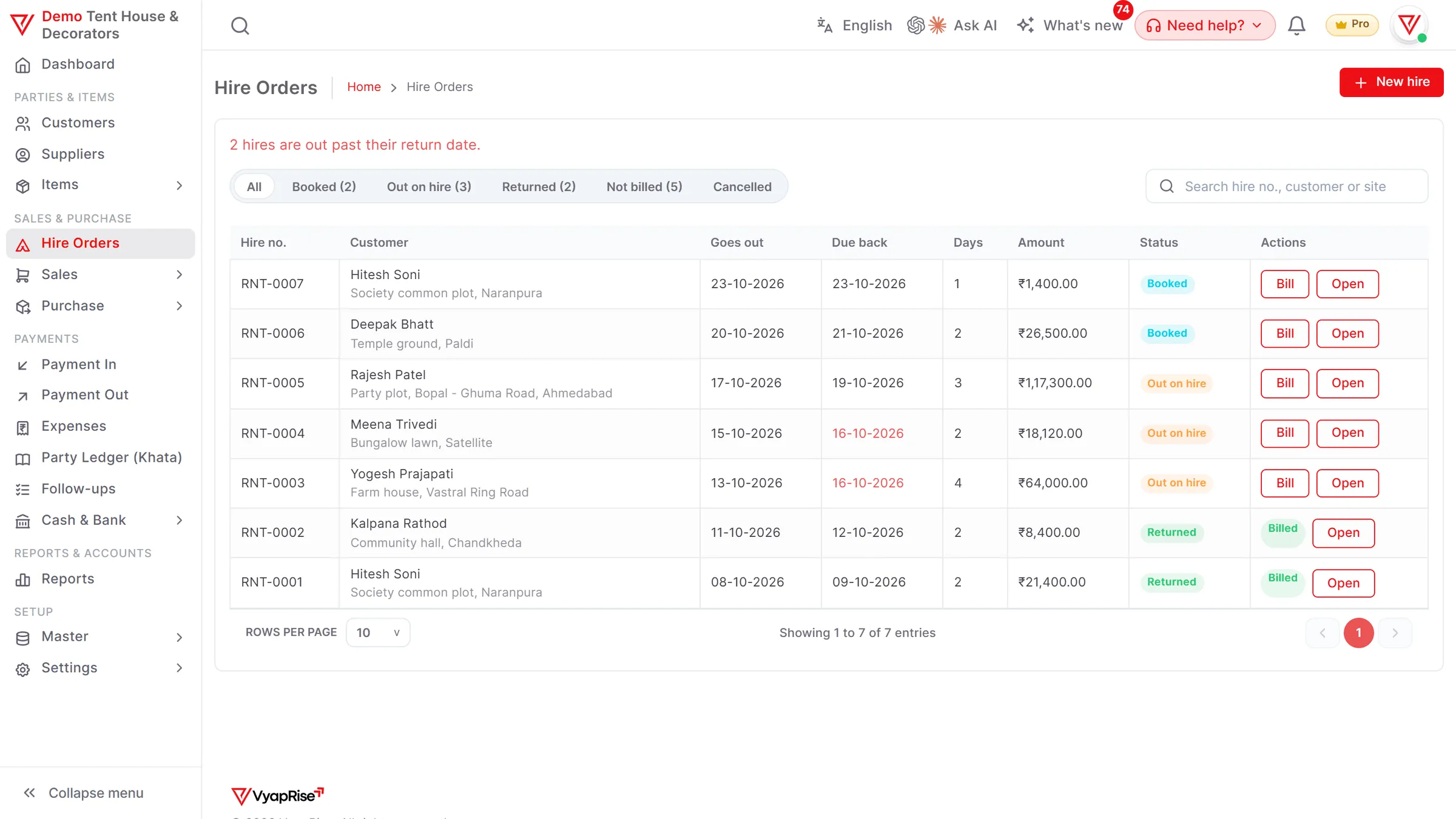Open the global search magnifier icon
Image resolution: width=1456 pixels, height=819 pixels.
pyautogui.click(x=240, y=25)
